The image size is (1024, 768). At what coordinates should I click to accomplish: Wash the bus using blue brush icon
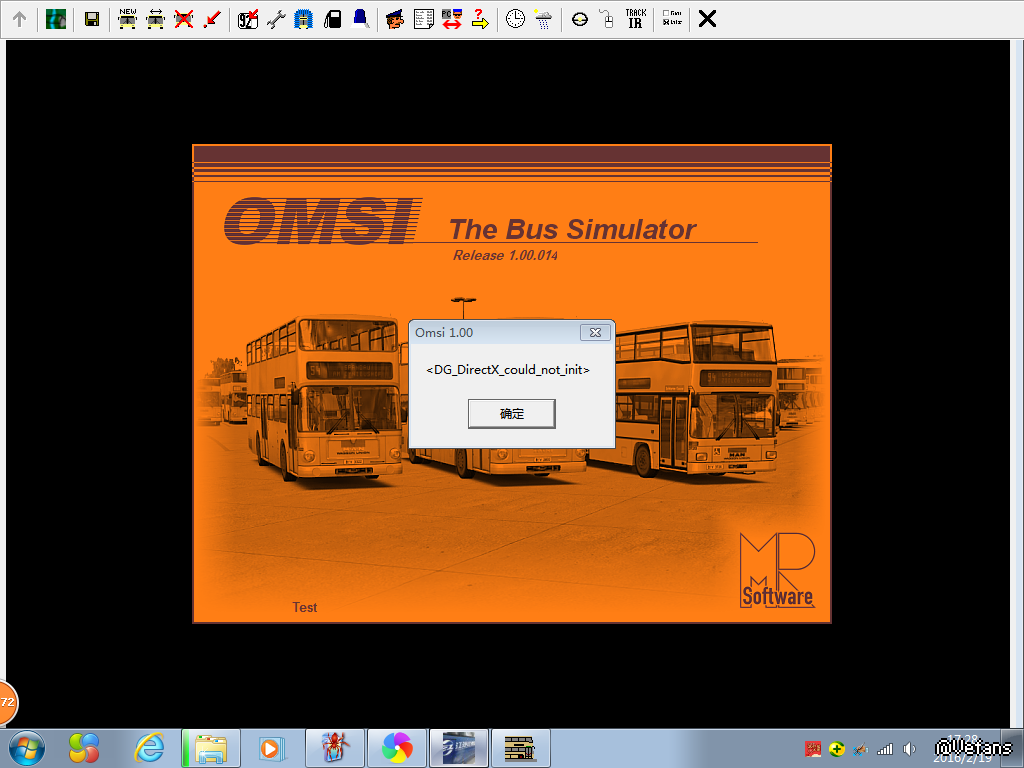(304, 20)
